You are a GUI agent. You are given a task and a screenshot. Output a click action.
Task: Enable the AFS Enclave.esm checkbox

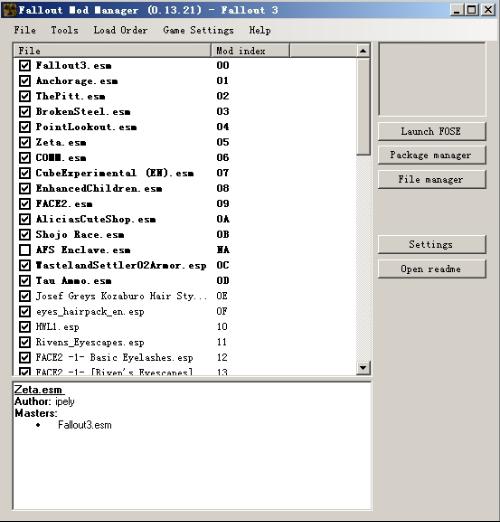[x=25, y=250]
